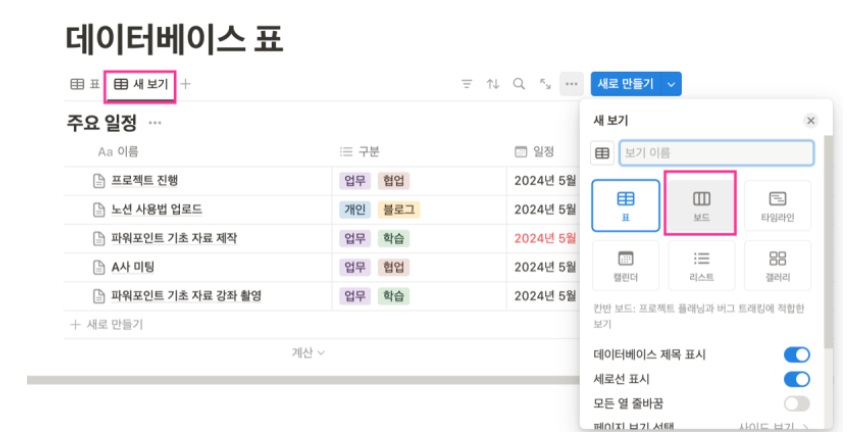856x444 pixels.
Task: Toggle 데이터베이스 제목 표시 switch
Action: click(796, 355)
